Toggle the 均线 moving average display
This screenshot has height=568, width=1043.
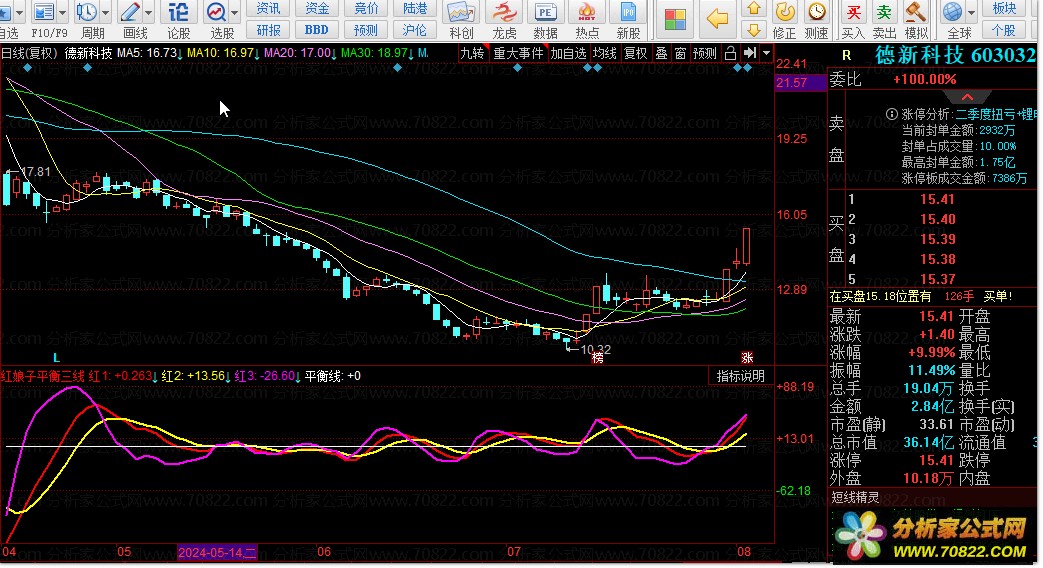[605, 53]
